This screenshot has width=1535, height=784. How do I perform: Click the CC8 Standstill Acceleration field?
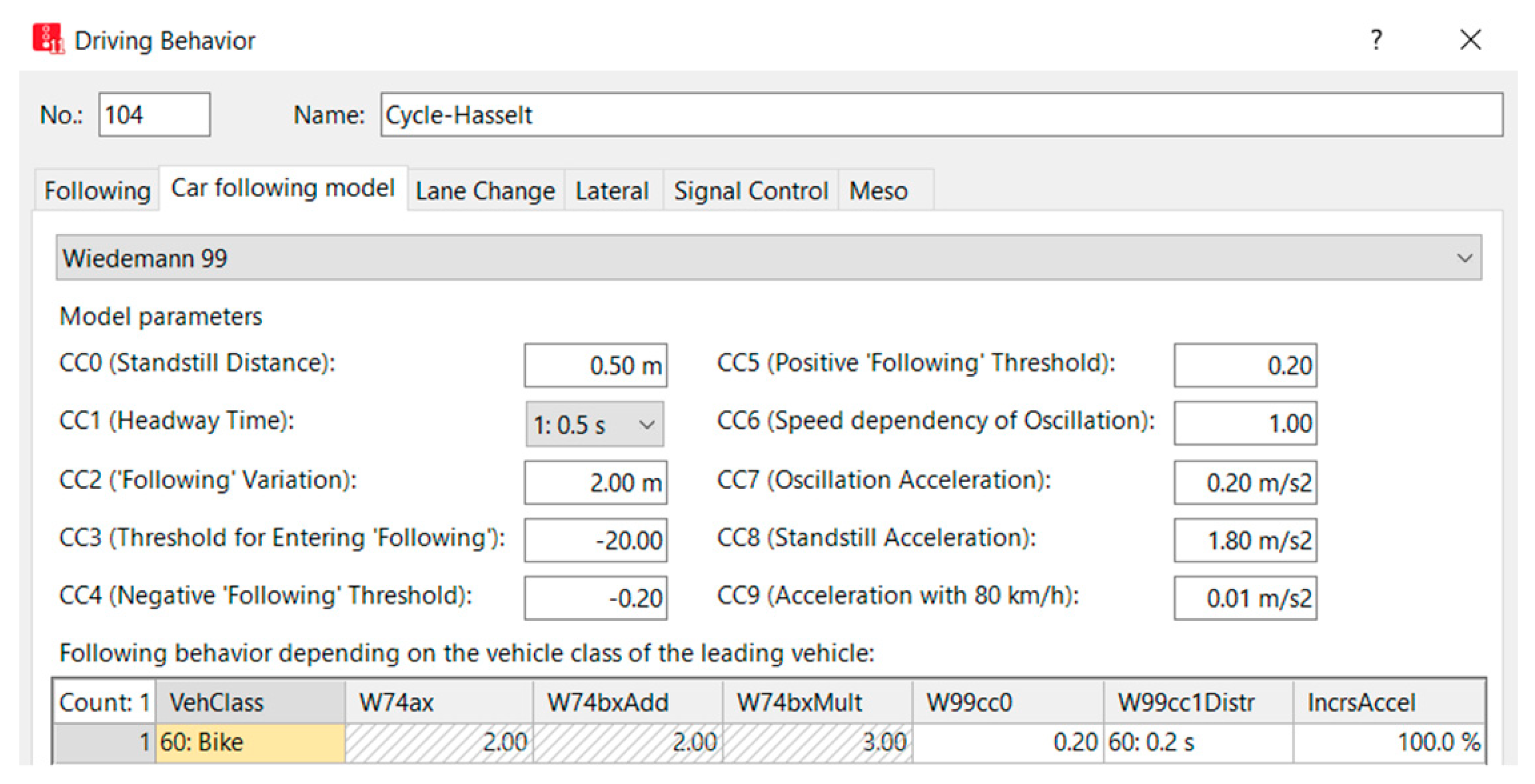click(1245, 540)
